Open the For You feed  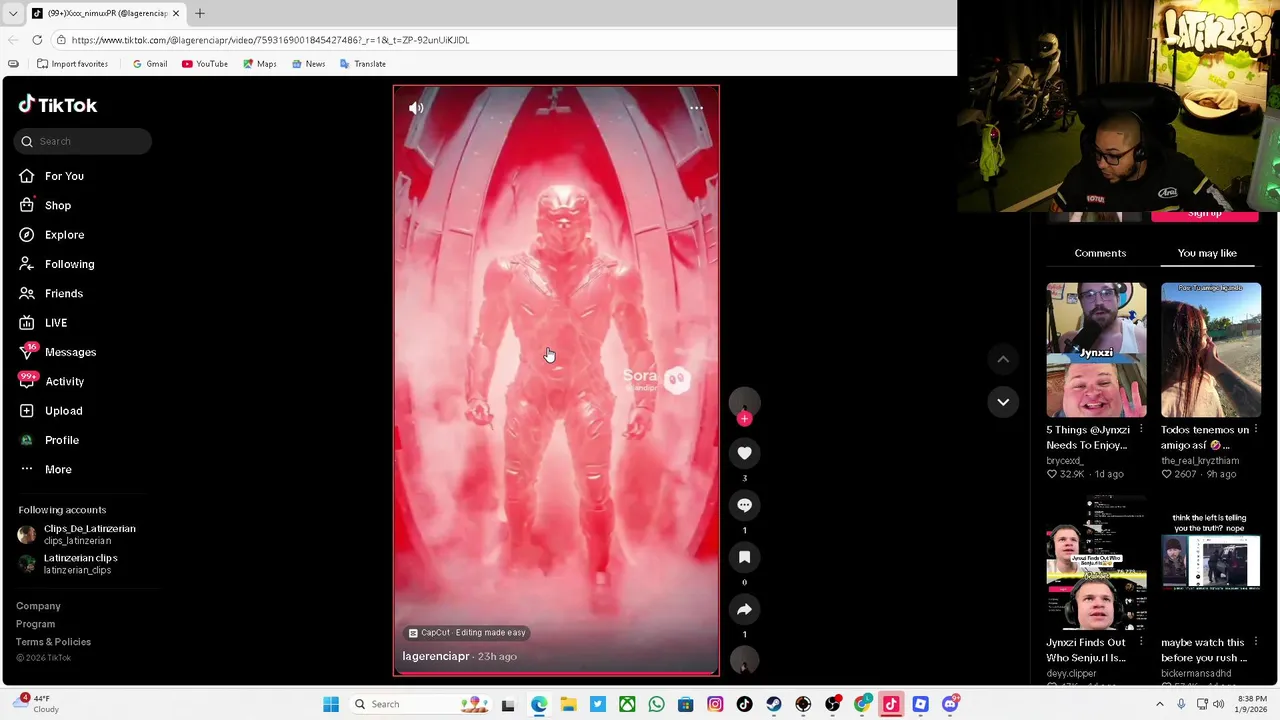[x=64, y=176]
